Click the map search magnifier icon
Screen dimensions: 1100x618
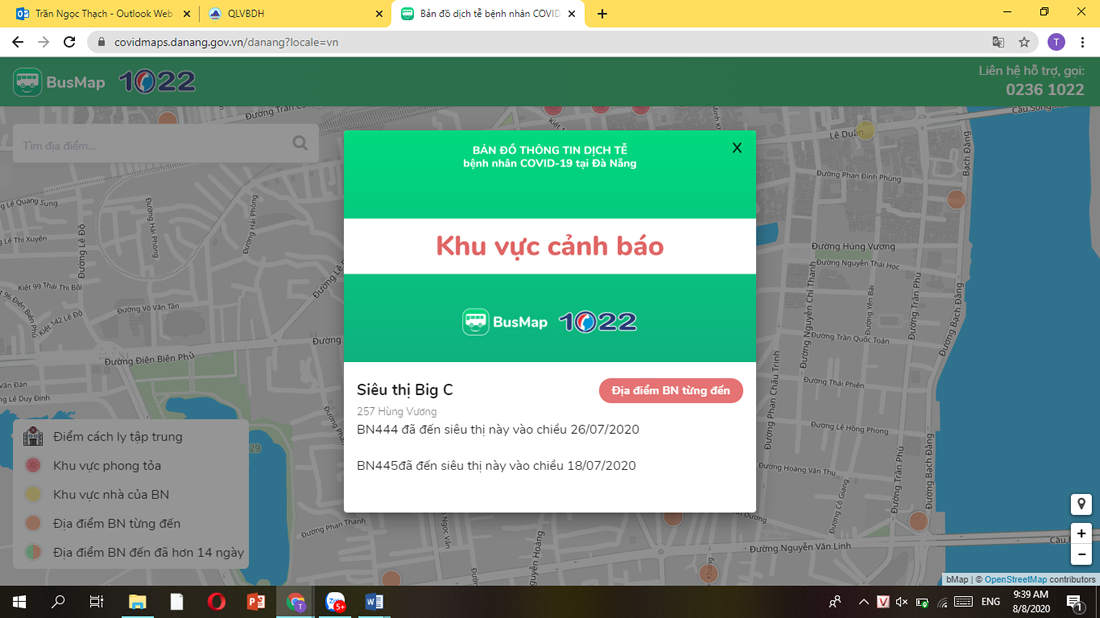coord(300,144)
